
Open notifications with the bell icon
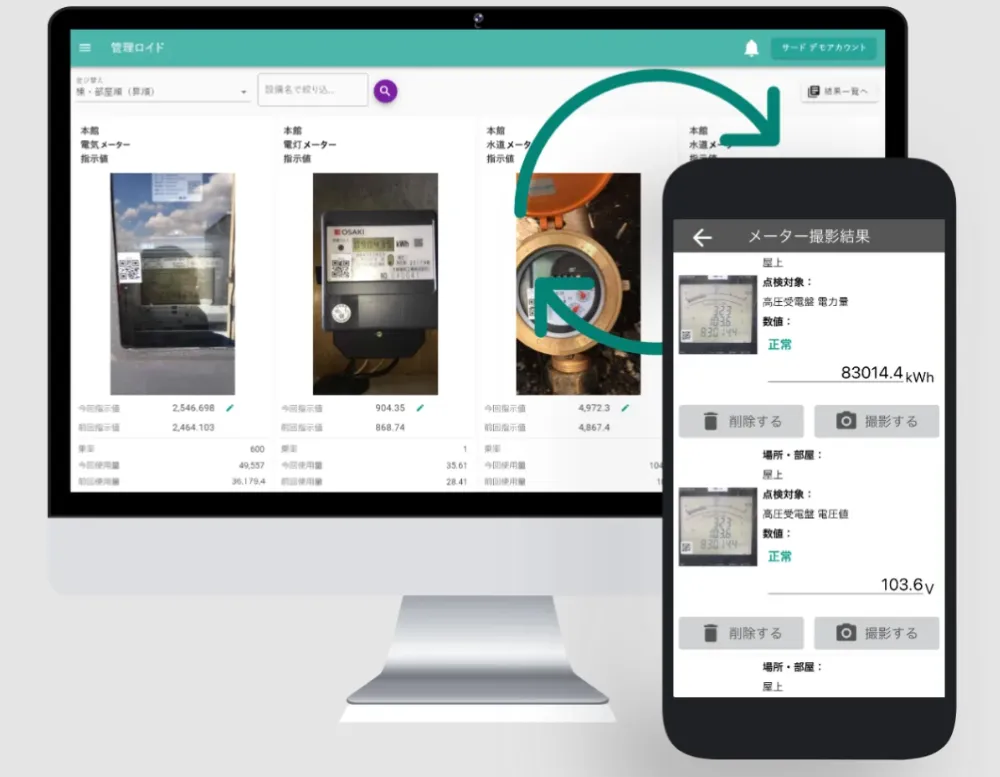coord(751,48)
